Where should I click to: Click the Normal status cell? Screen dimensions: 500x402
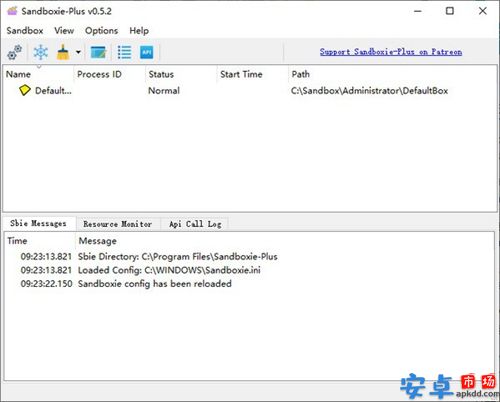164,91
